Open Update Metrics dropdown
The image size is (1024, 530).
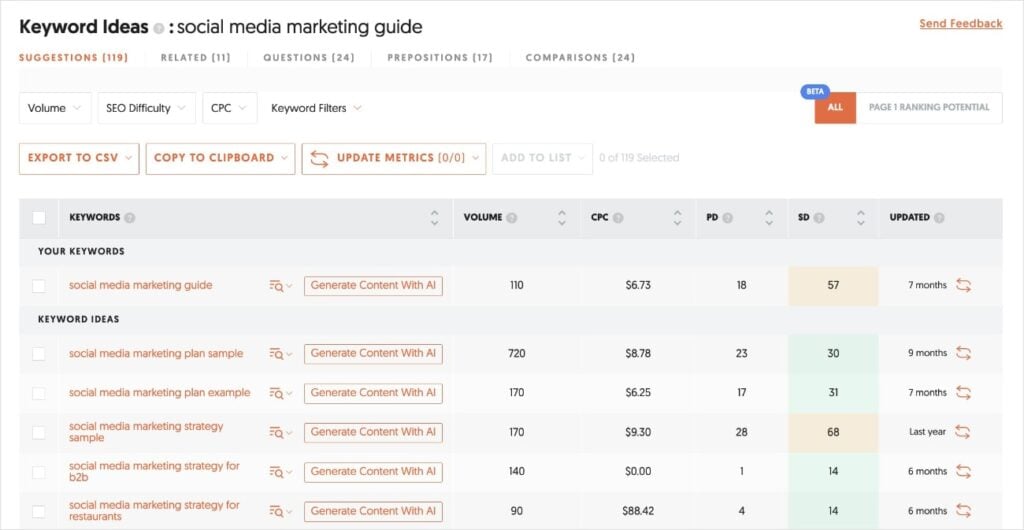394,159
